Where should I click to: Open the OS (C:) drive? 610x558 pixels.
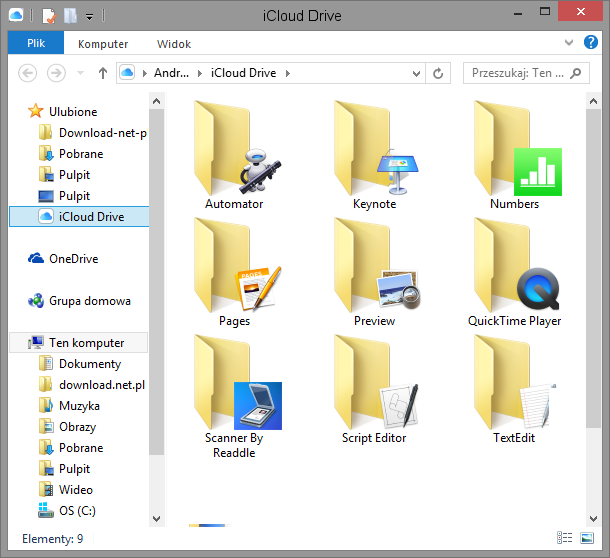click(67, 511)
